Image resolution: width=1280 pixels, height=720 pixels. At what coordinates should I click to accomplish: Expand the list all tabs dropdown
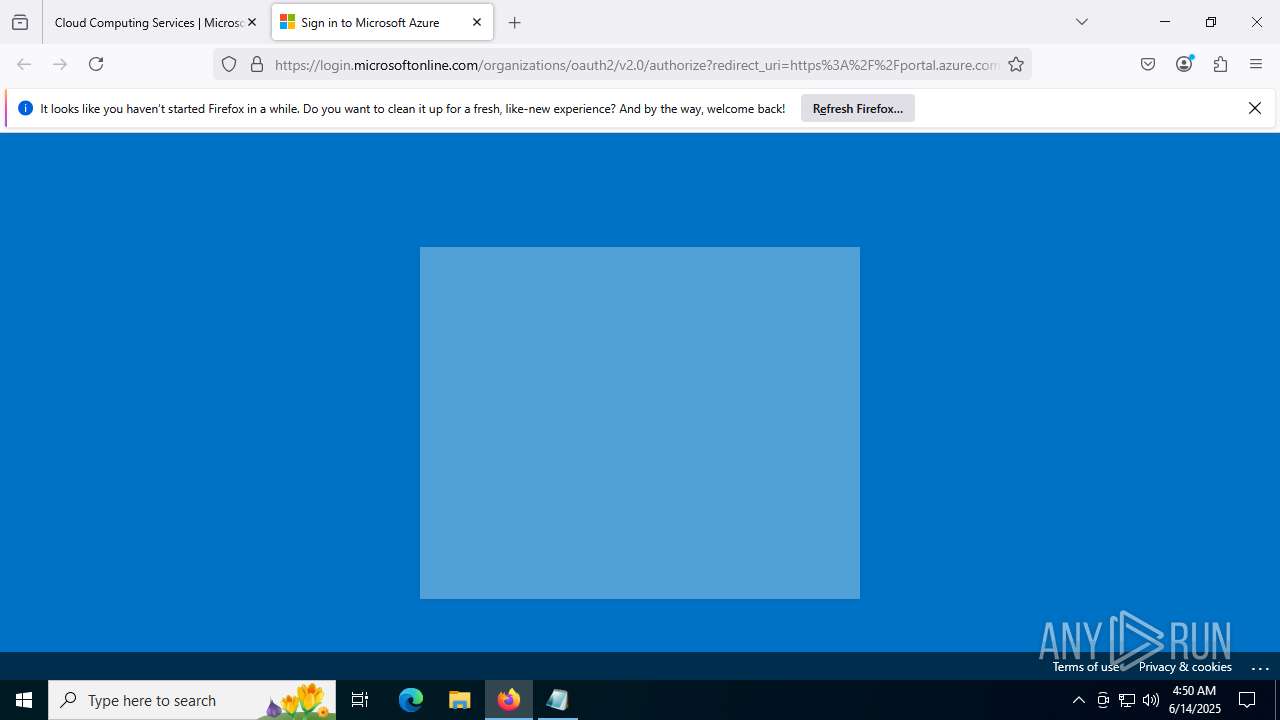click(x=1082, y=22)
